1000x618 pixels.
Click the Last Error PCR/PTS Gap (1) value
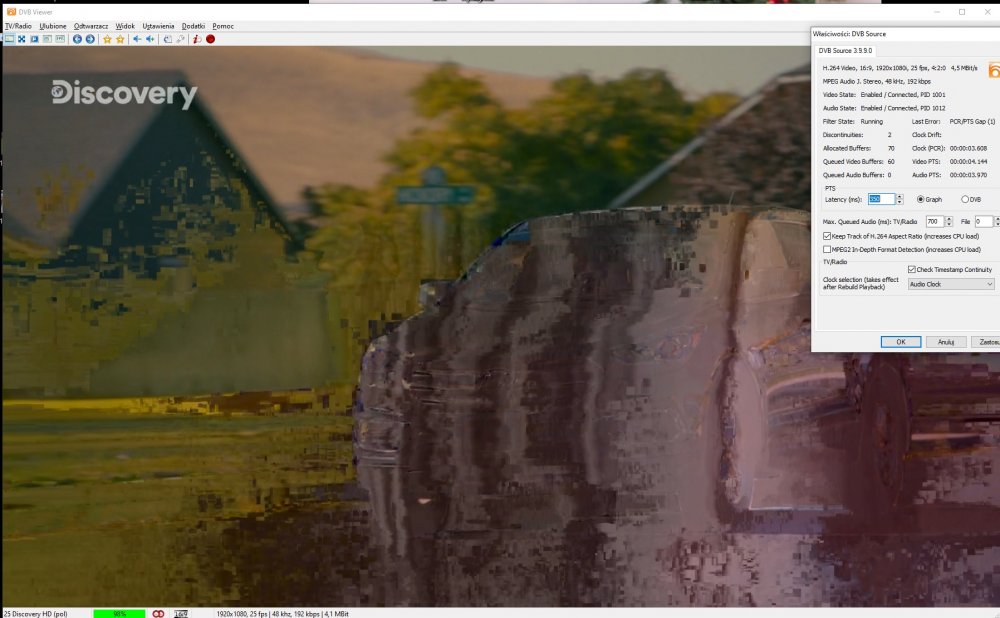tap(972, 121)
